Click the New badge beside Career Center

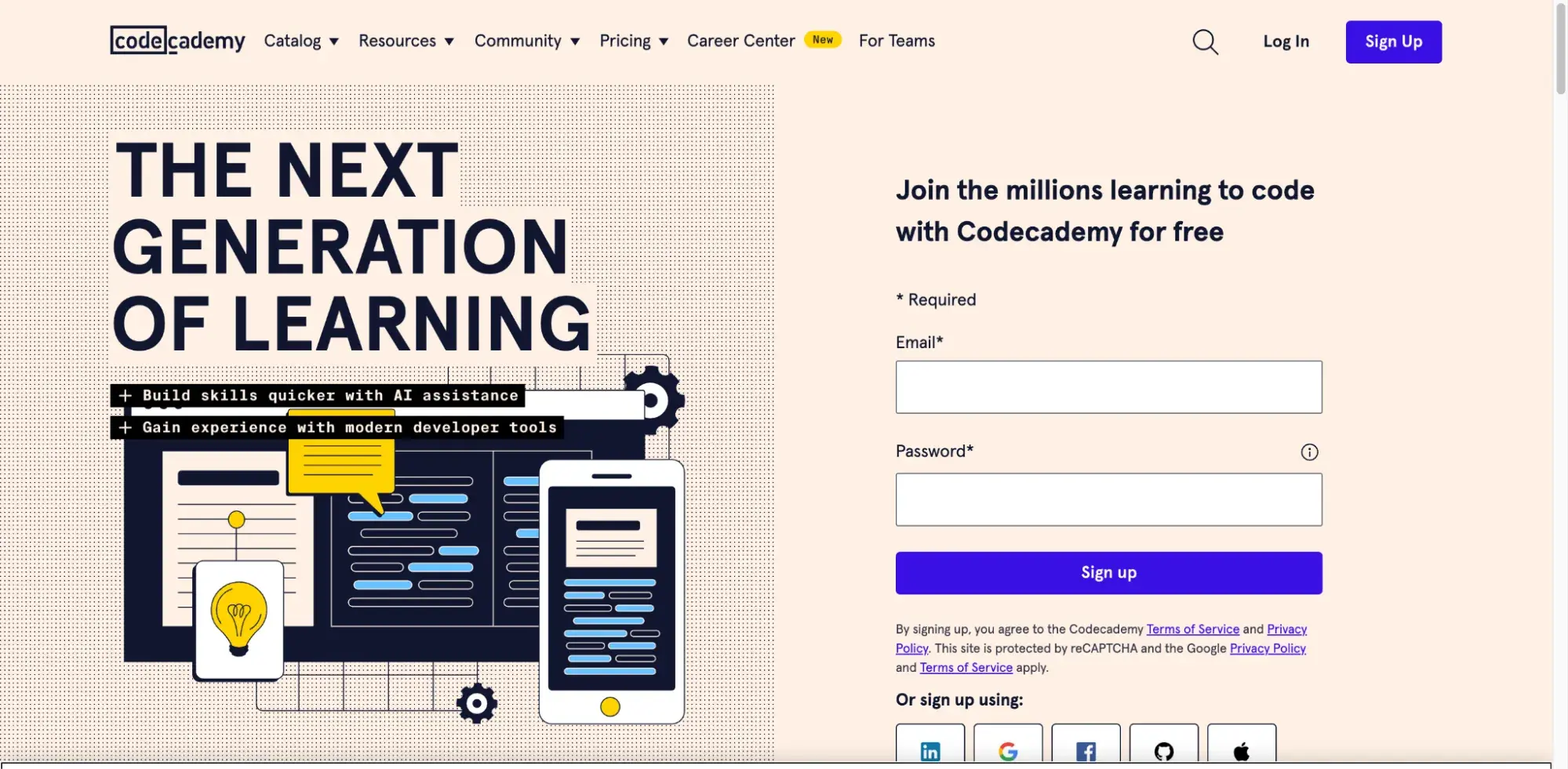point(823,40)
